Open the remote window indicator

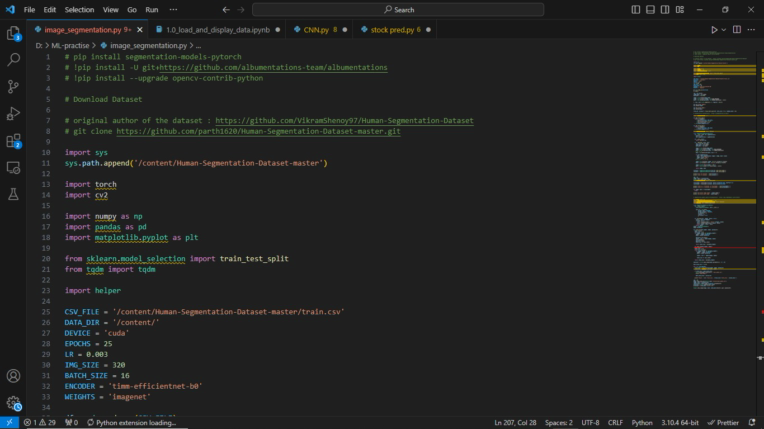(x=9, y=423)
